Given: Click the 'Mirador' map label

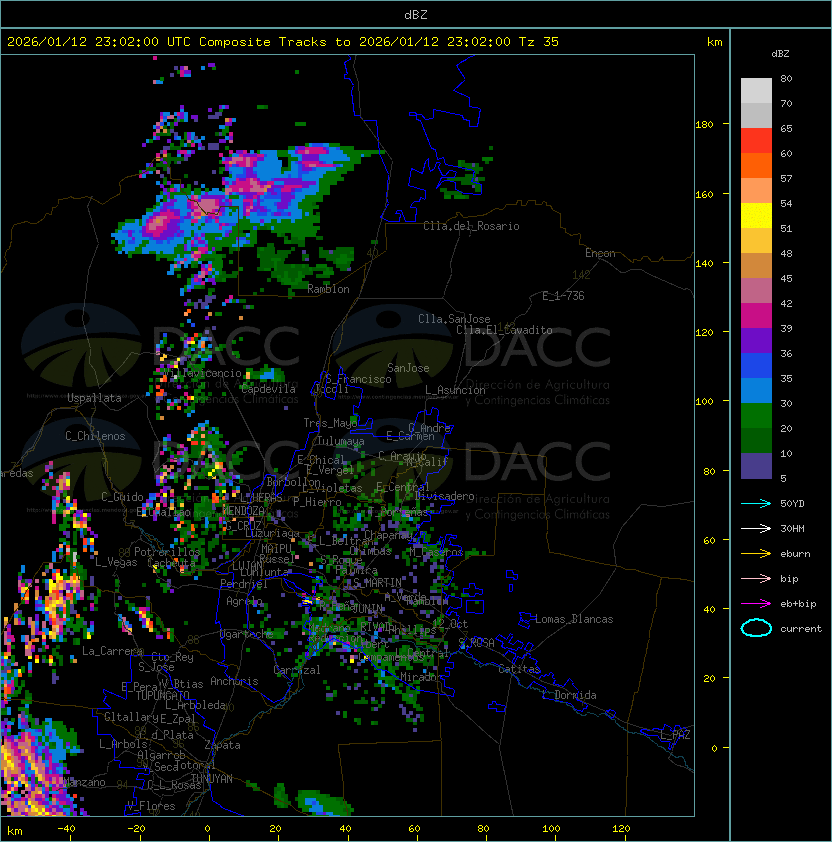Looking at the screenshot, I should tap(420, 677).
